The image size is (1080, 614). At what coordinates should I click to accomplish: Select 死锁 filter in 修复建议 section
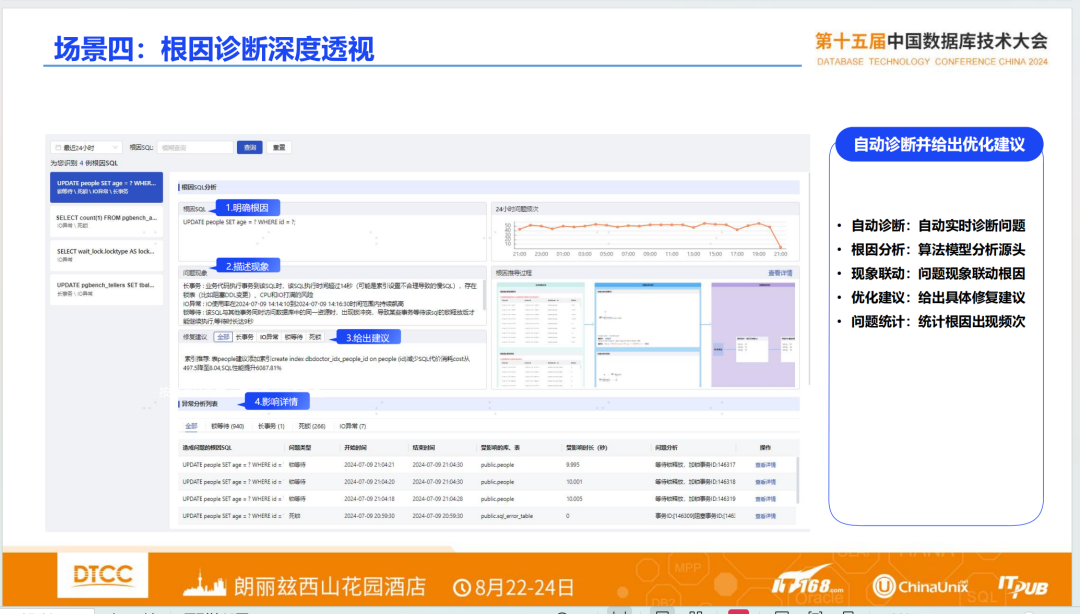point(315,337)
